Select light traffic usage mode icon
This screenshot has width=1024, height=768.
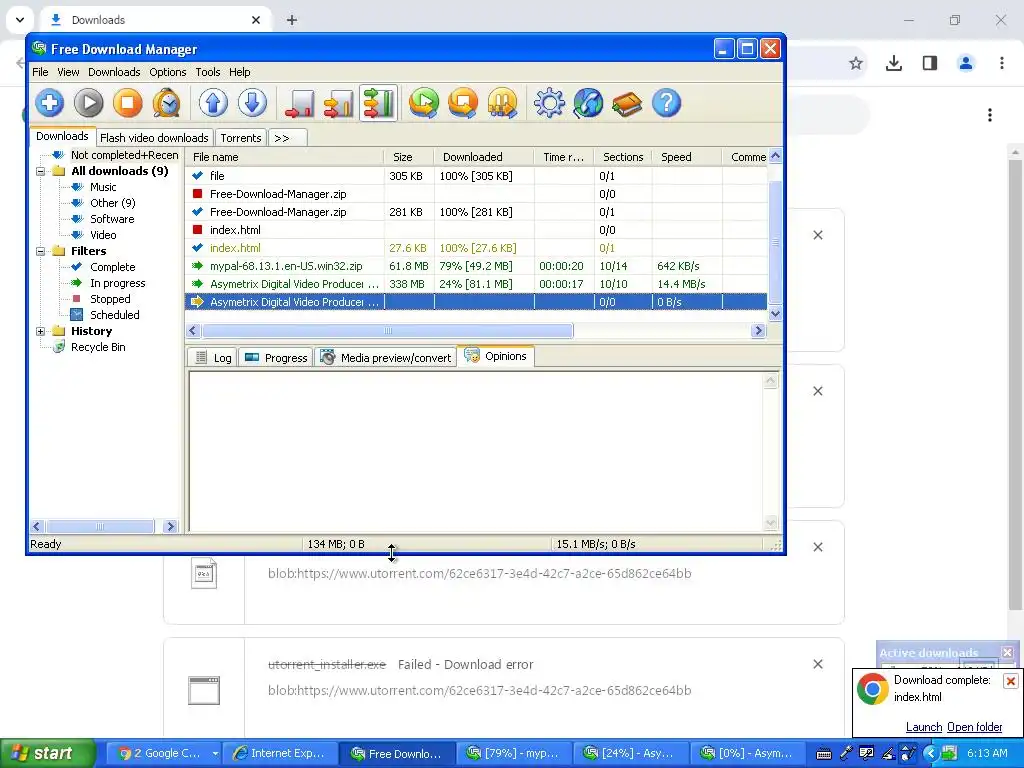300,103
